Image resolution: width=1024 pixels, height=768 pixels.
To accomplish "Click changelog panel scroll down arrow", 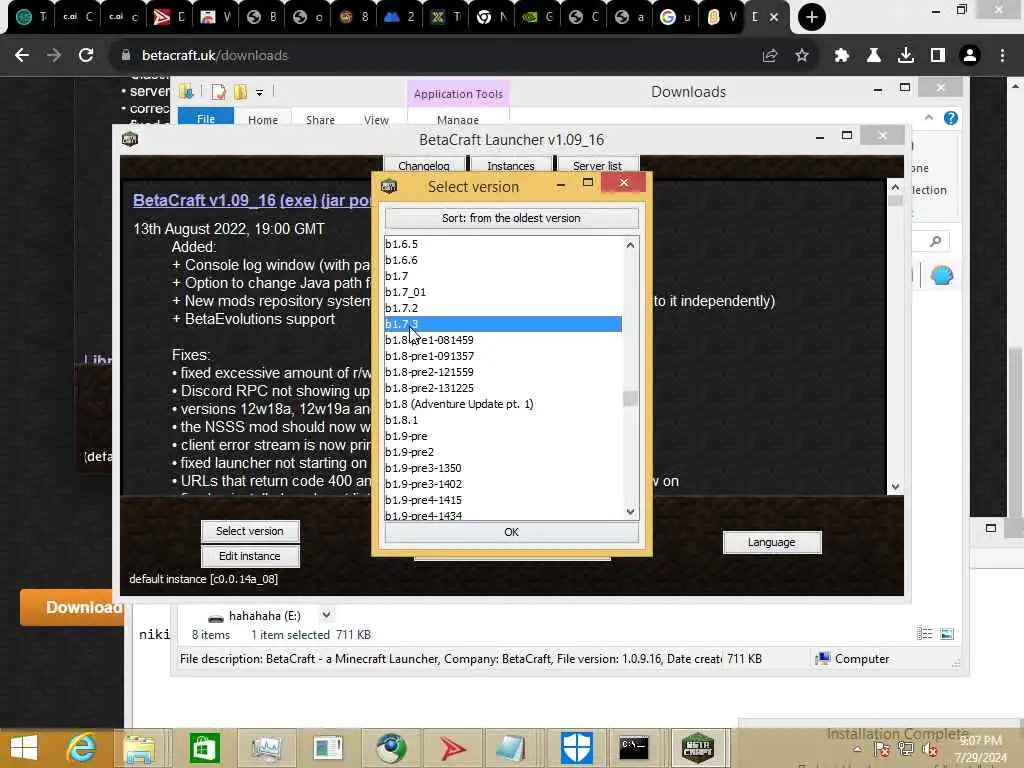I will (x=895, y=487).
